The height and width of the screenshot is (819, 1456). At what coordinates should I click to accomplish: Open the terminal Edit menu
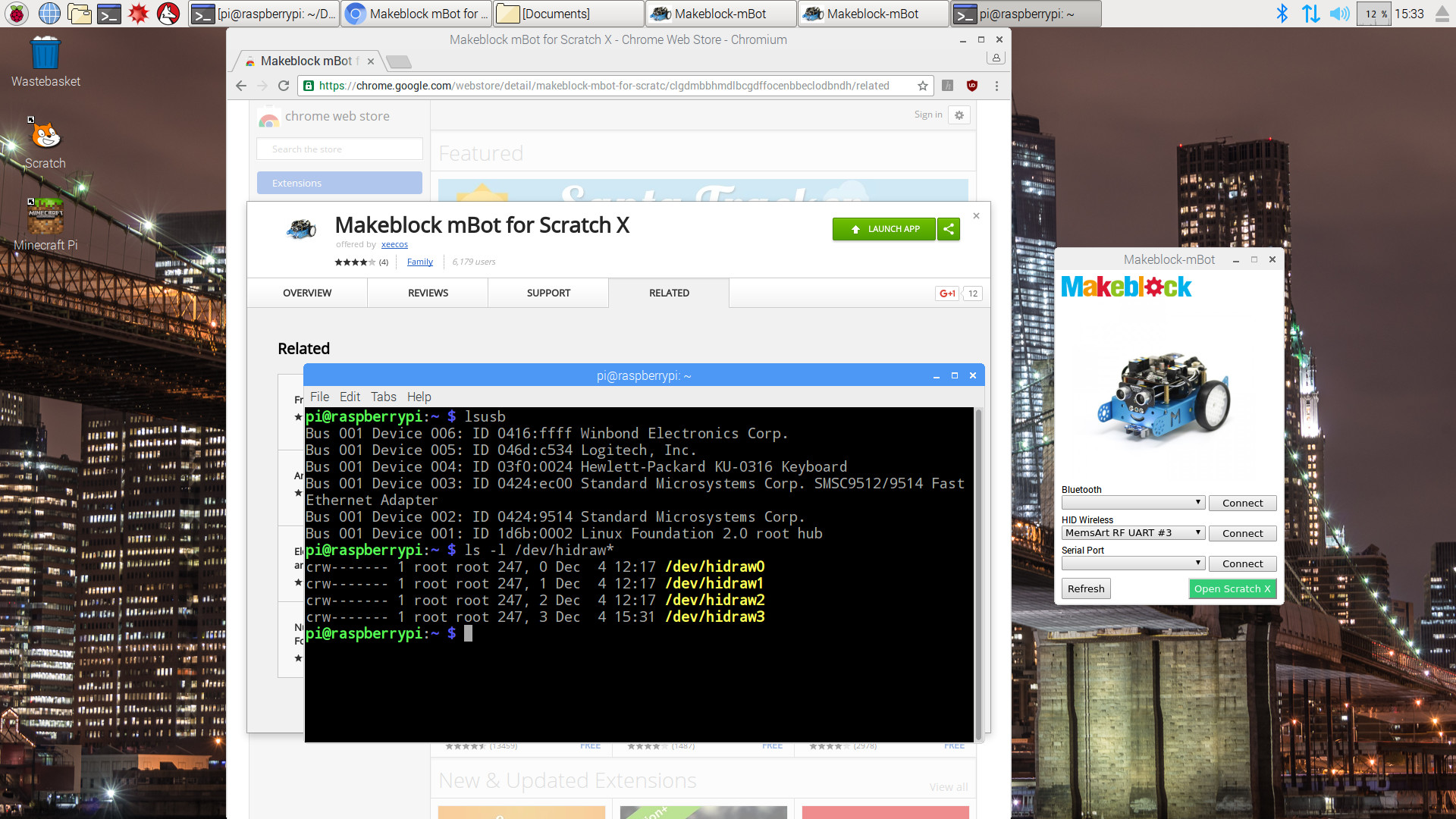click(x=350, y=397)
